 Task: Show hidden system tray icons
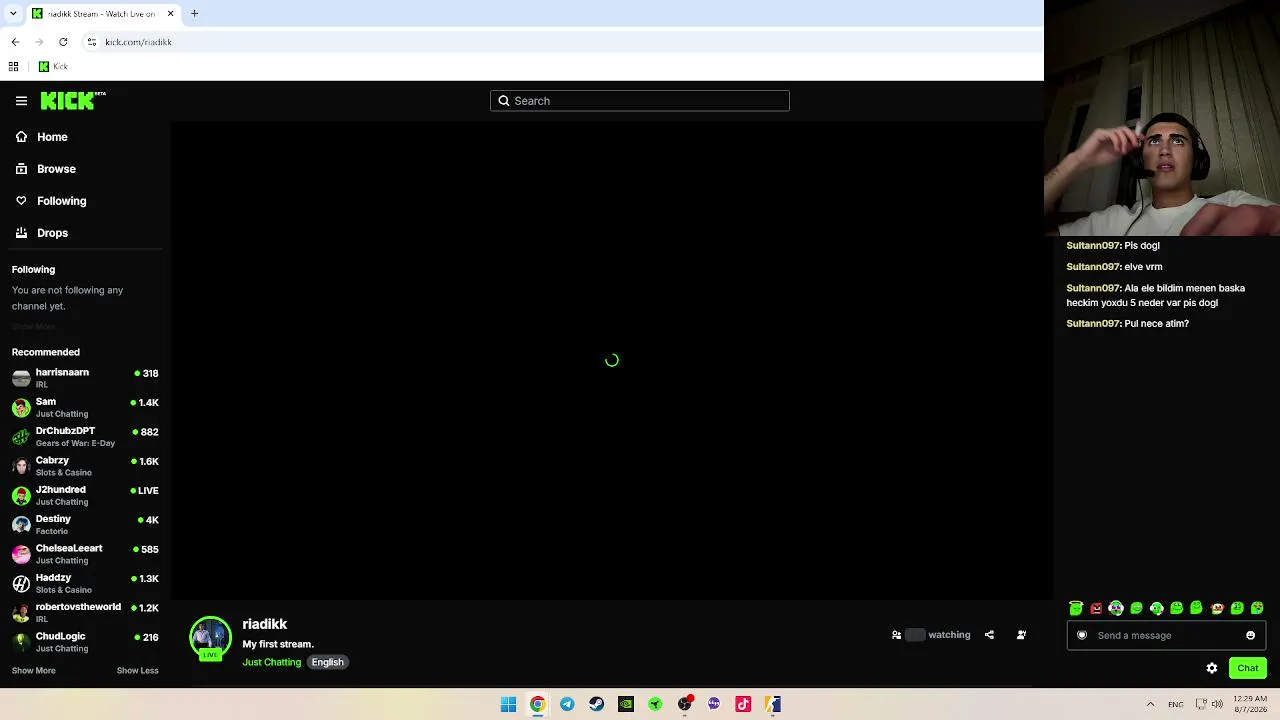(x=1150, y=704)
